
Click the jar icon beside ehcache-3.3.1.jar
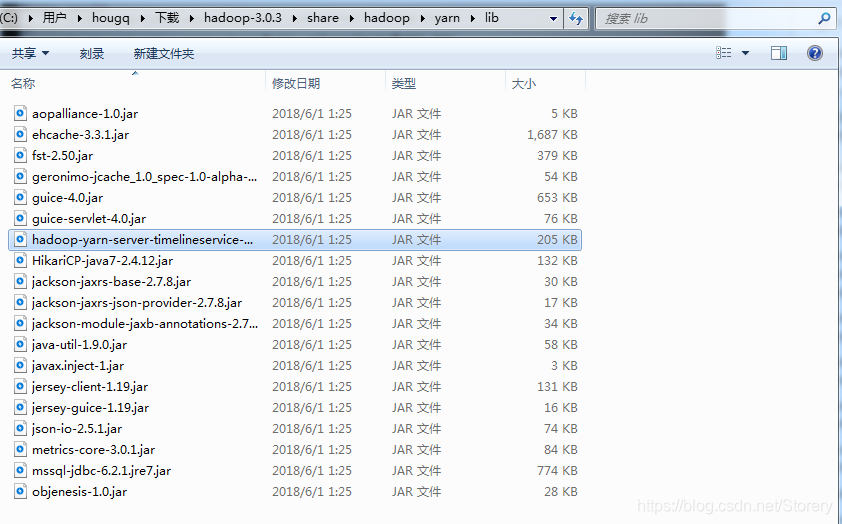[20, 134]
